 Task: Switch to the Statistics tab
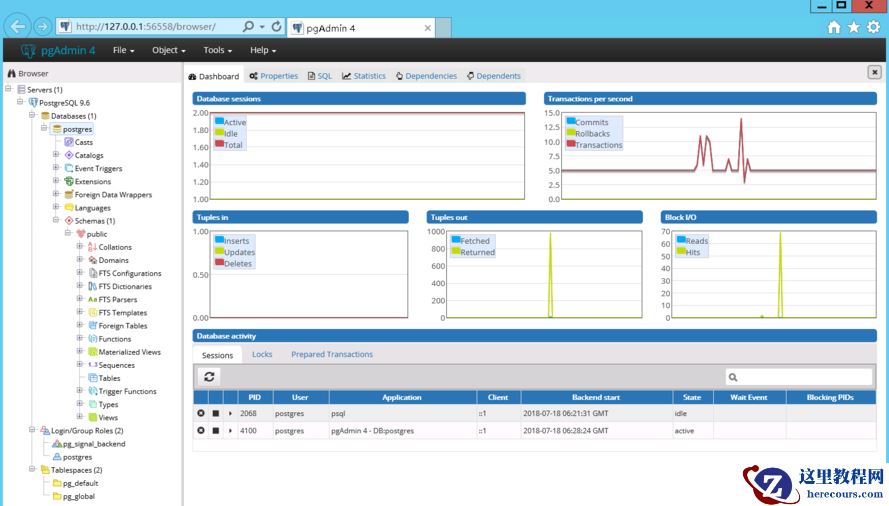point(364,76)
